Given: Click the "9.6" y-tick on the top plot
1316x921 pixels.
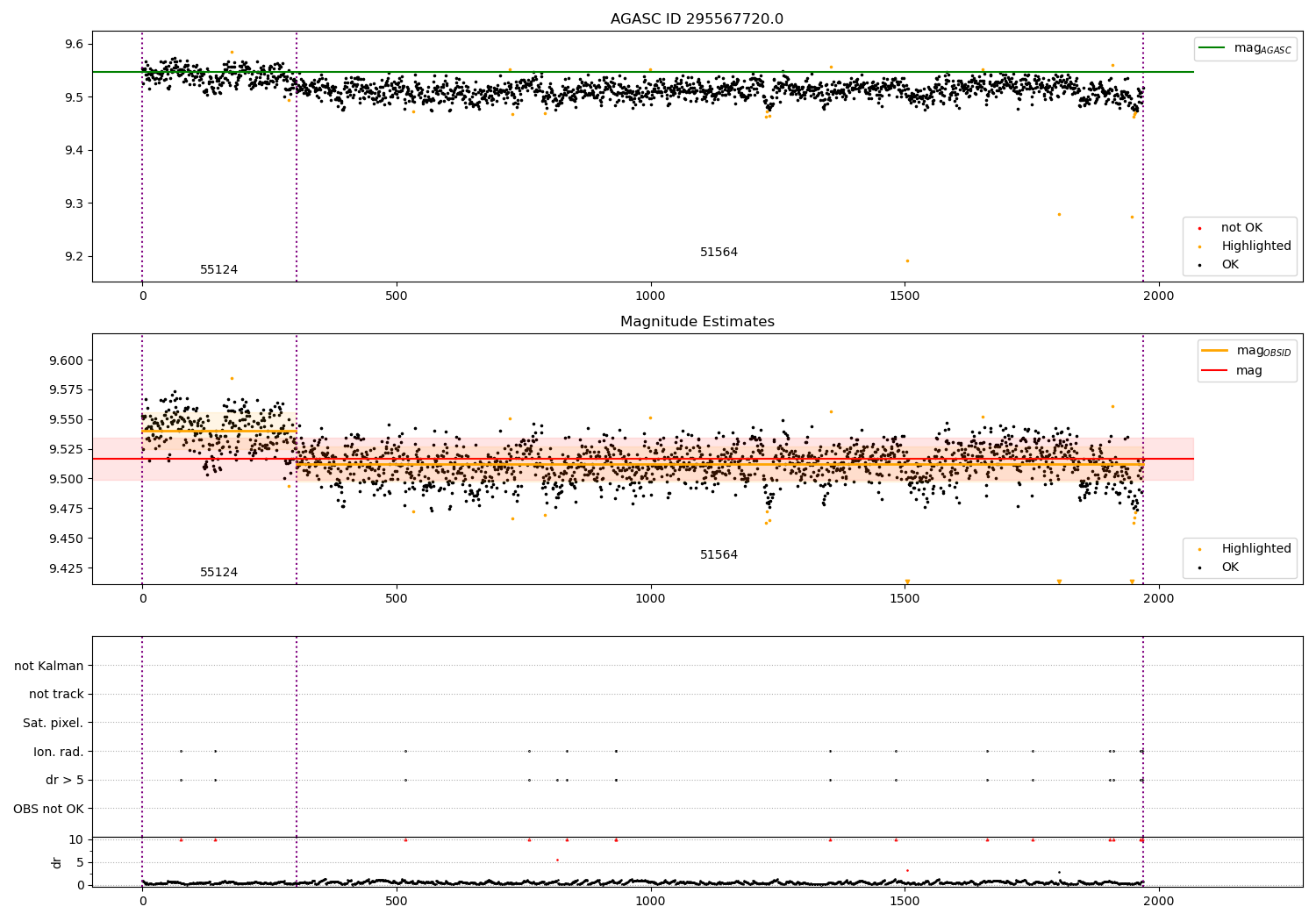Looking at the screenshot, I should point(75,45).
